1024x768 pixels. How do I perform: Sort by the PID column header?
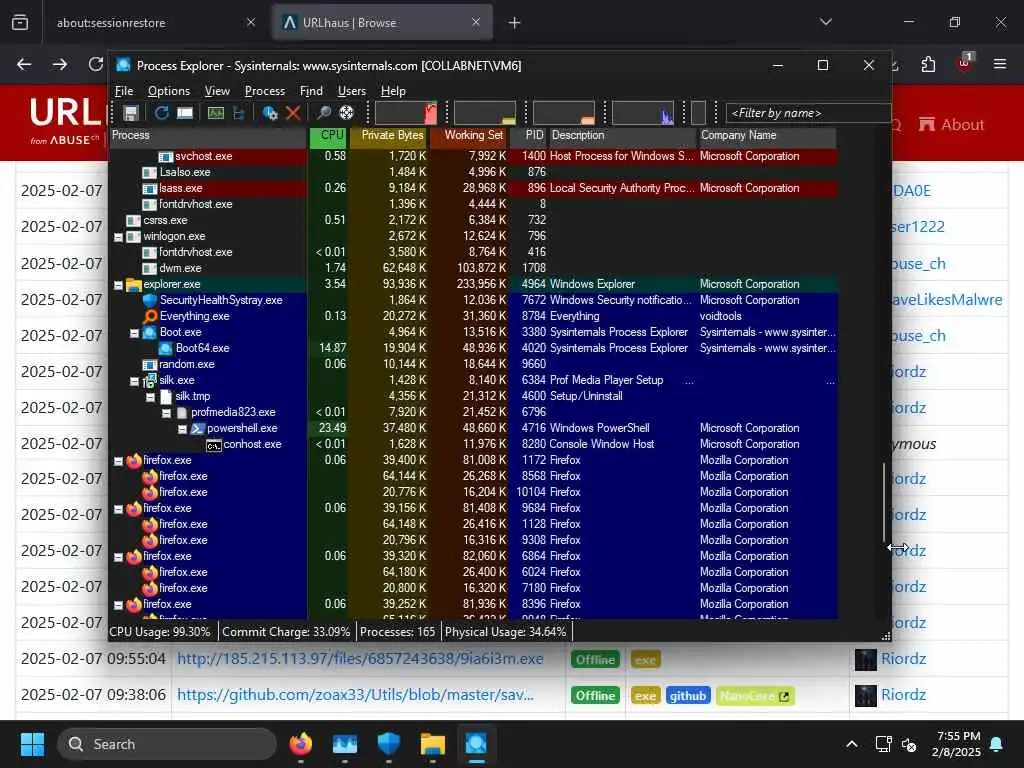[528, 136]
